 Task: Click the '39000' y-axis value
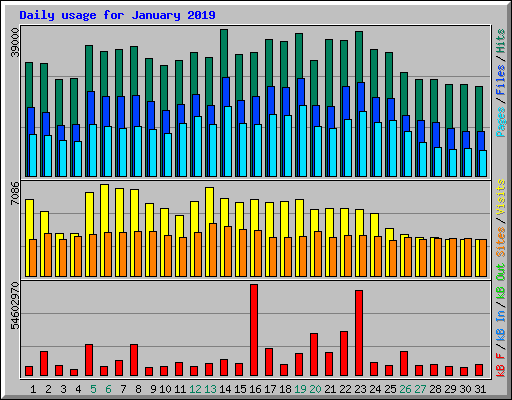point(15,43)
